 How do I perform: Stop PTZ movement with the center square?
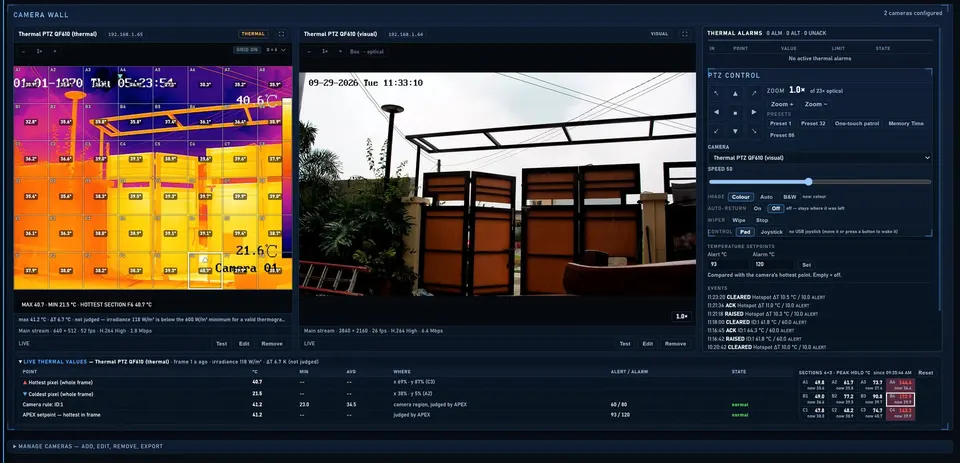click(x=735, y=112)
